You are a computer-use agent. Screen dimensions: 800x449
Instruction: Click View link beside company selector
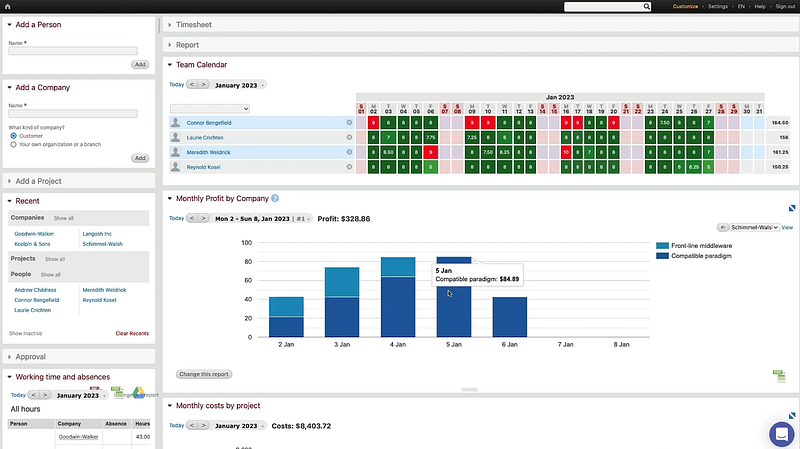click(x=787, y=228)
